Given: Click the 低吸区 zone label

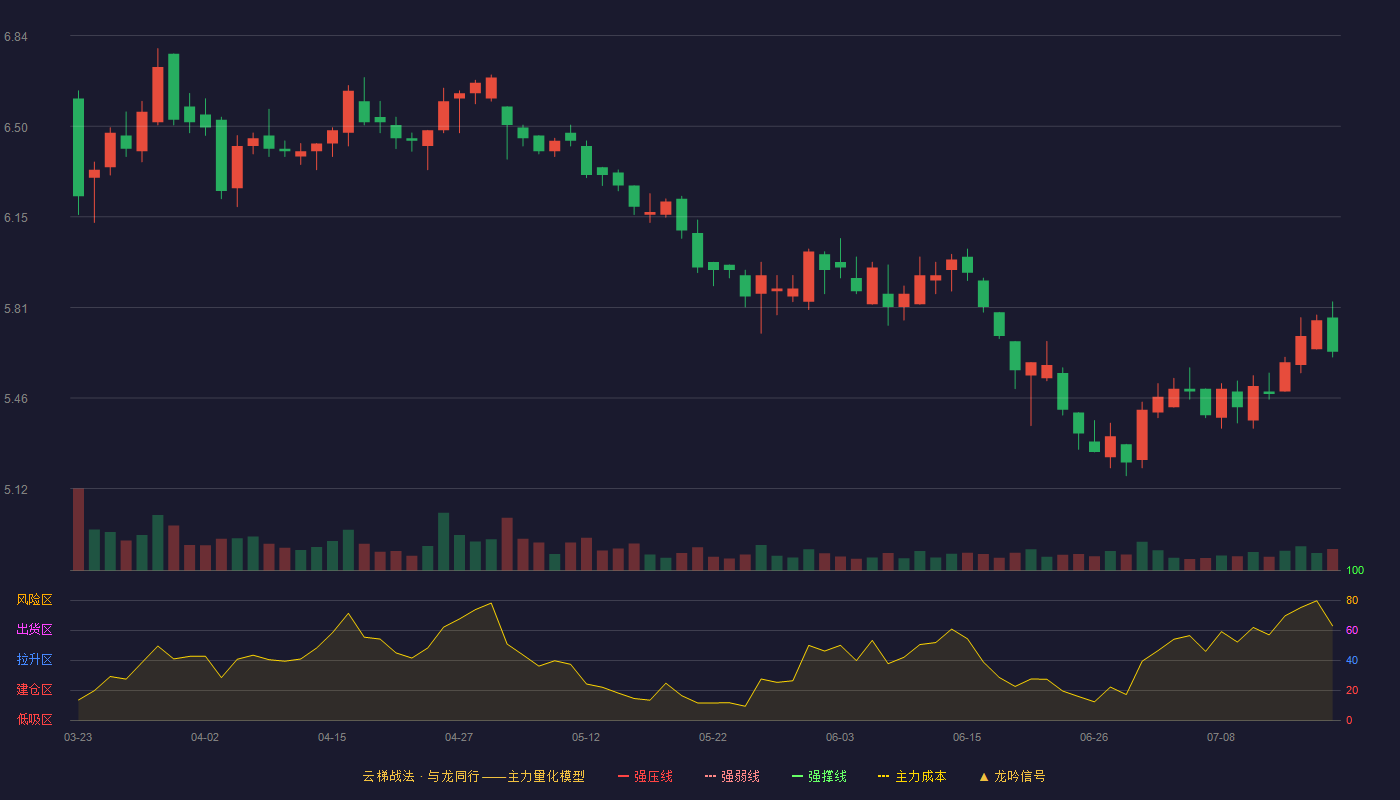Looking at the screenshot, I should point(34,719).
